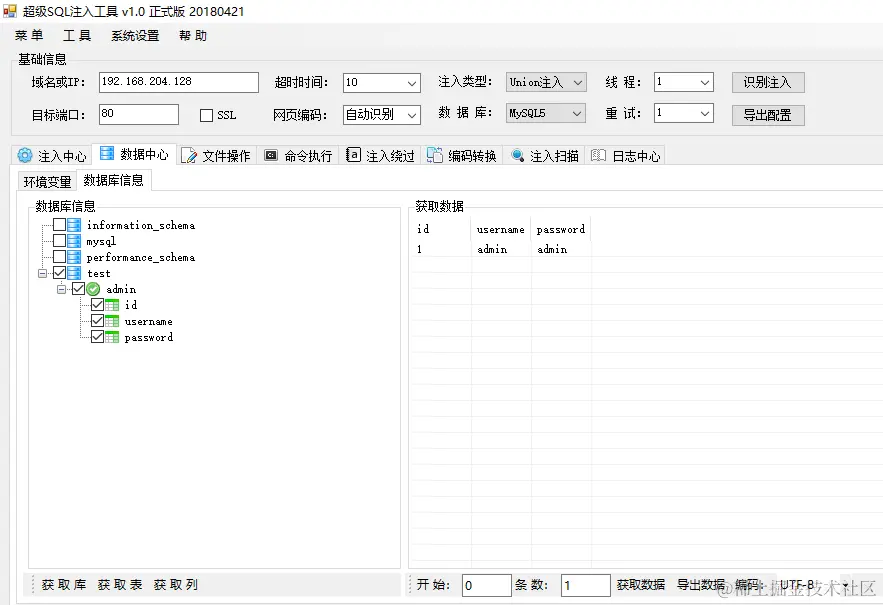Click the mysql database icon
This screenshot has width=883, height=605.
(x=74, y=241)
